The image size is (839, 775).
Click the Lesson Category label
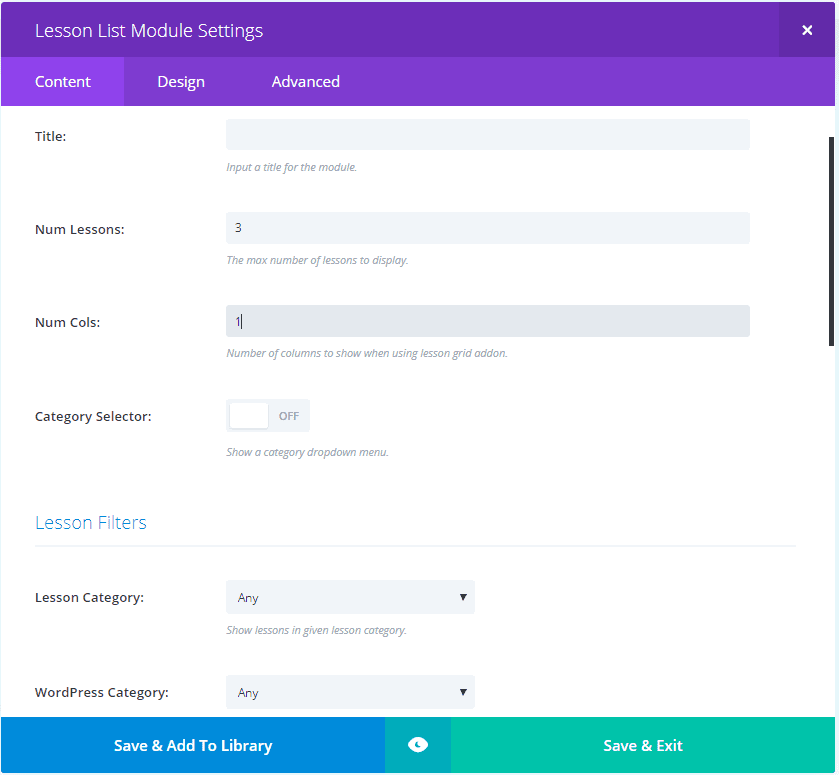click(90, 597)
